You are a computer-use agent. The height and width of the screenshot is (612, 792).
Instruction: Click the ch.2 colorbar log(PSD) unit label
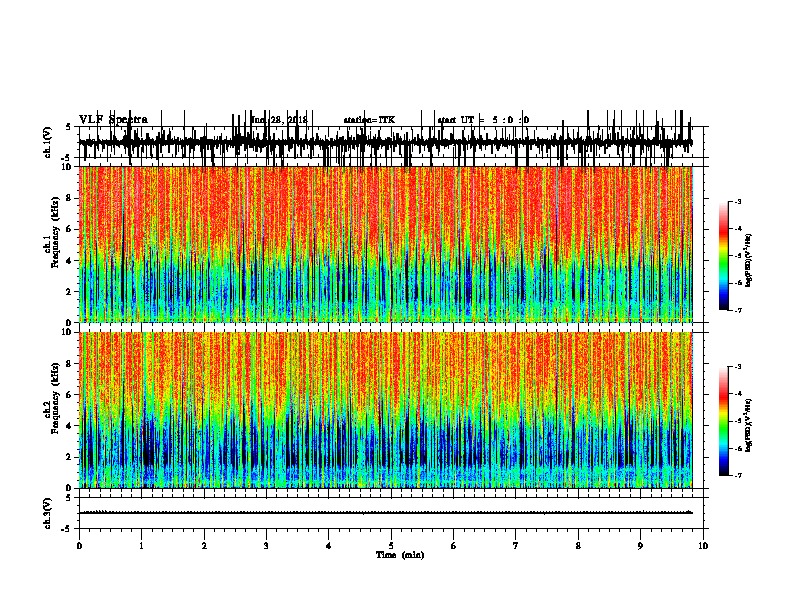749,425
